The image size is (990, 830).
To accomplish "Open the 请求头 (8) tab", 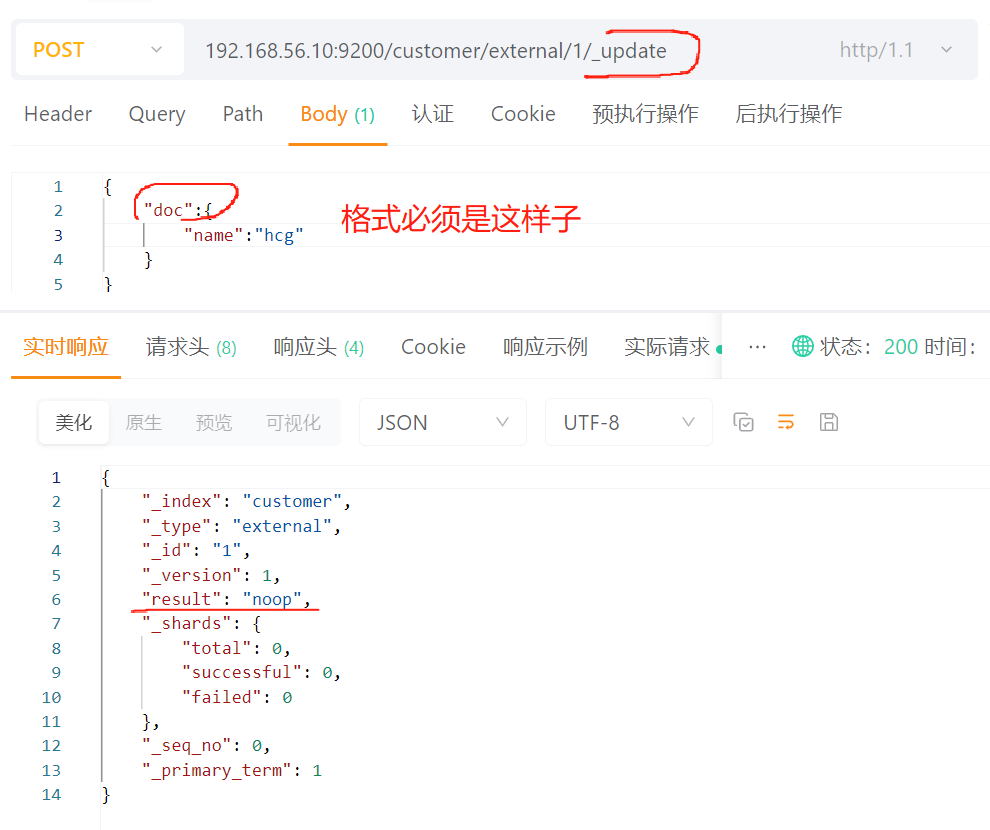I will point(191,347).
